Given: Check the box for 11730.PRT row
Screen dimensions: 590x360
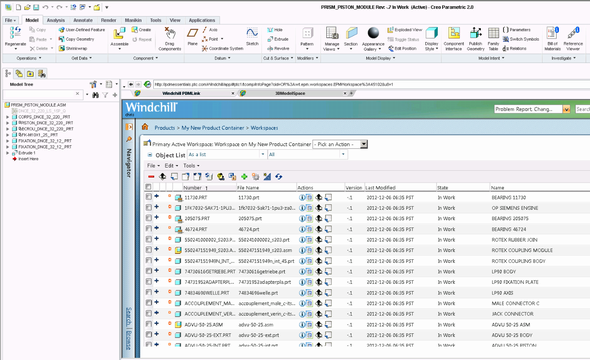Looking at the screenshot, I should [149, 197].
